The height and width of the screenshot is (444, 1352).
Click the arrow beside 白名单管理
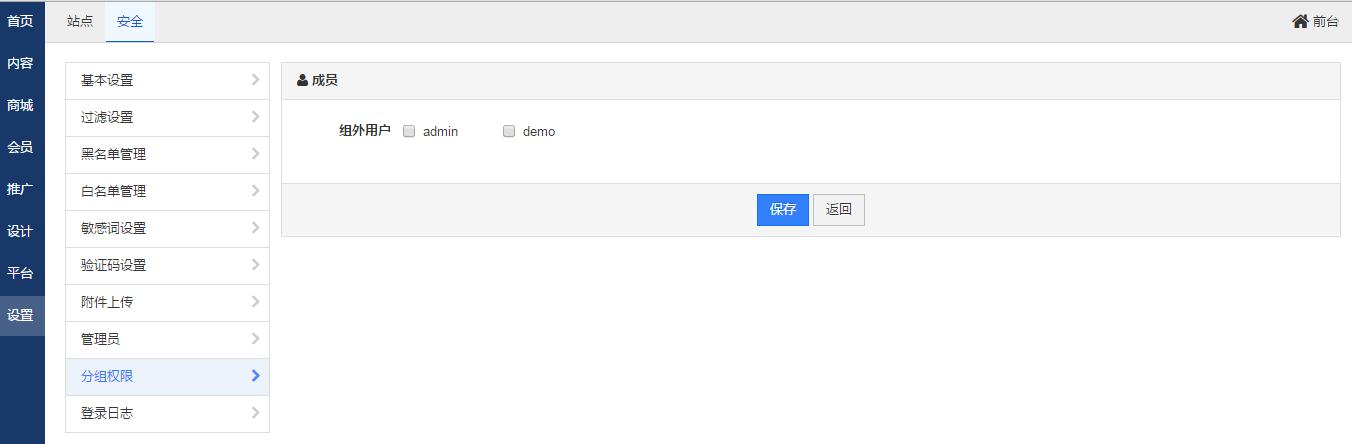[256, 191]
